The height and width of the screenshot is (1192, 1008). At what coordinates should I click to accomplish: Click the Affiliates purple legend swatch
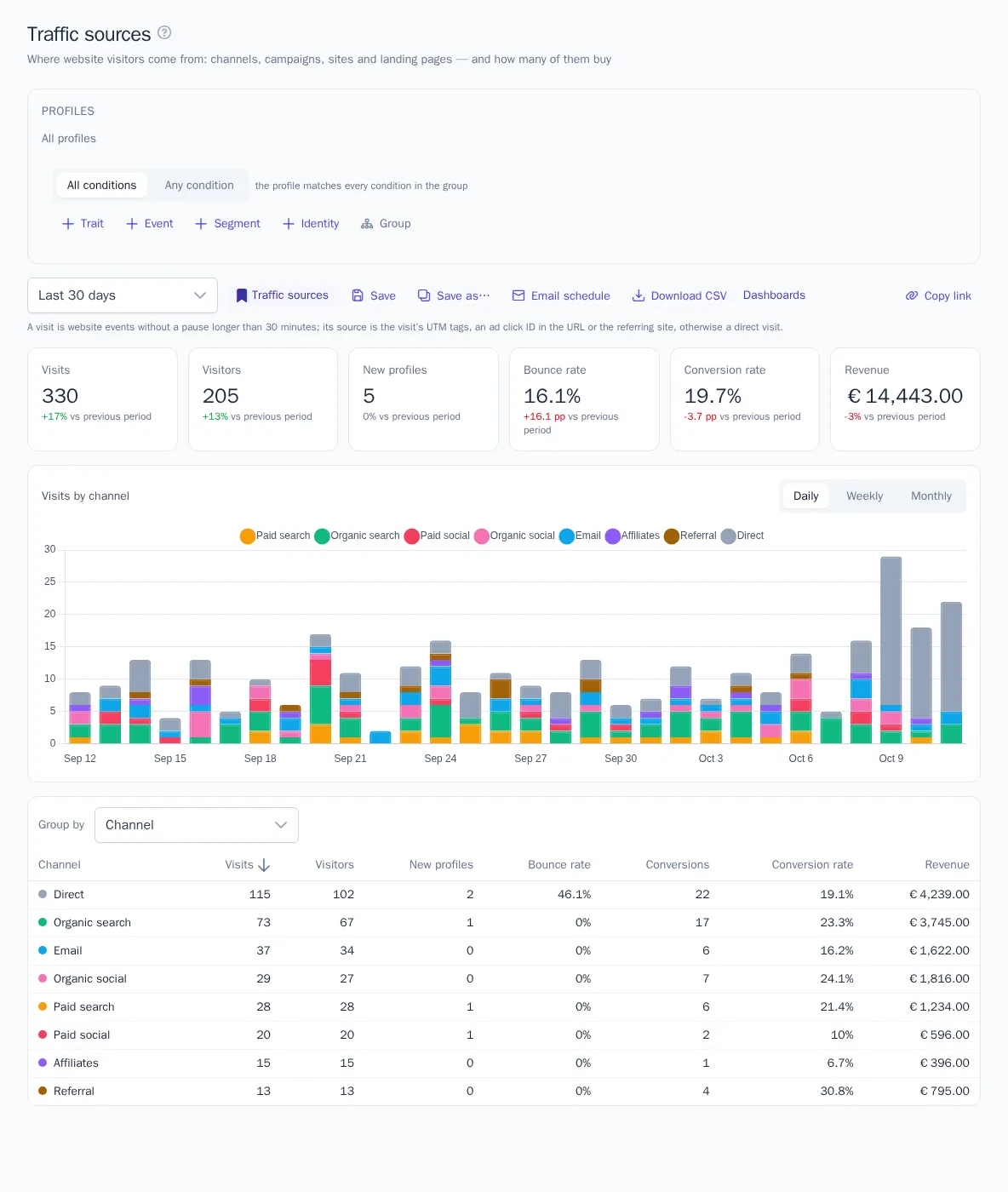(x=613, y=536)
